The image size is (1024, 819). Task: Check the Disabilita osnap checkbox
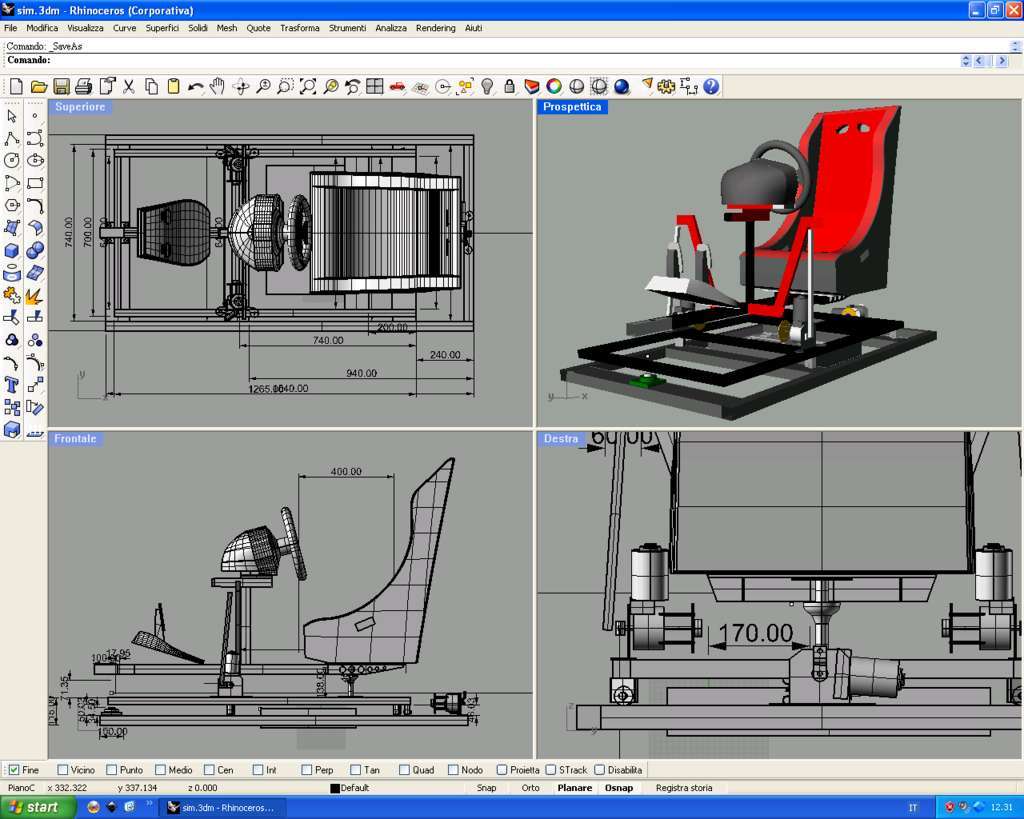pyautogui.click(x=600, y=770)
